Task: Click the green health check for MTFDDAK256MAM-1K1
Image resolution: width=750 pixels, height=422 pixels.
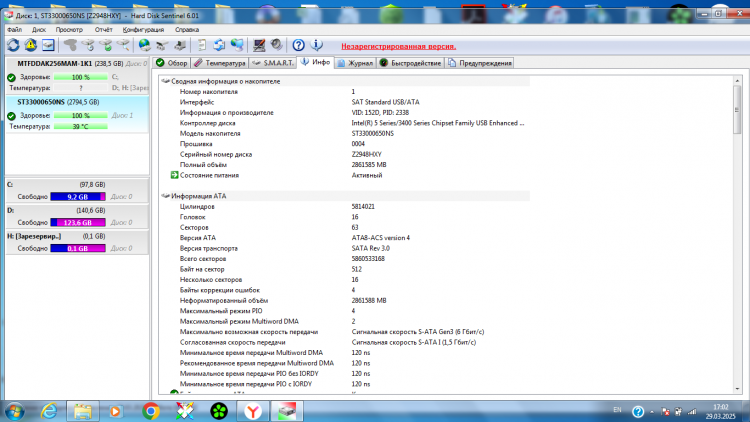Action: tap(11, 77)
